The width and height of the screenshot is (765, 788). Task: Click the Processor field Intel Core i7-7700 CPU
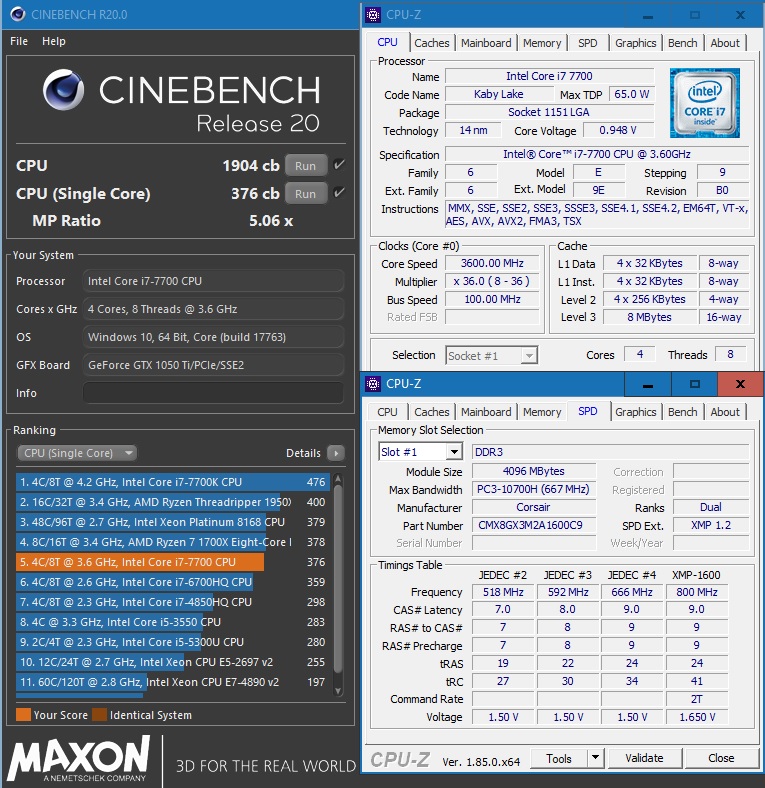point(213,281)
